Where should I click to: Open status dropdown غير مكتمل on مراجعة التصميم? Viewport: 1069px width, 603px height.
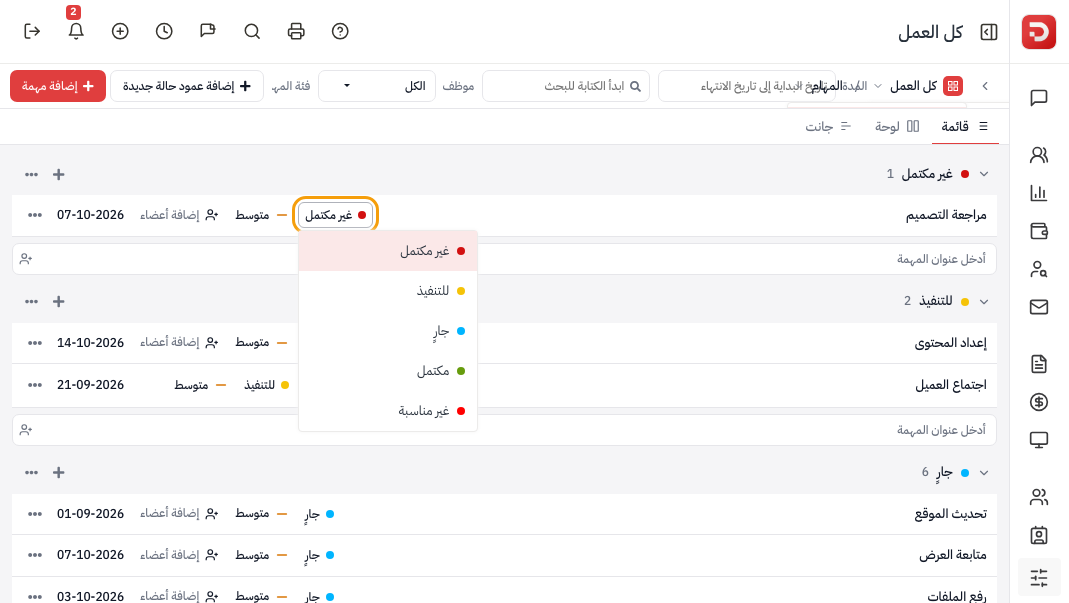(335, 215)
